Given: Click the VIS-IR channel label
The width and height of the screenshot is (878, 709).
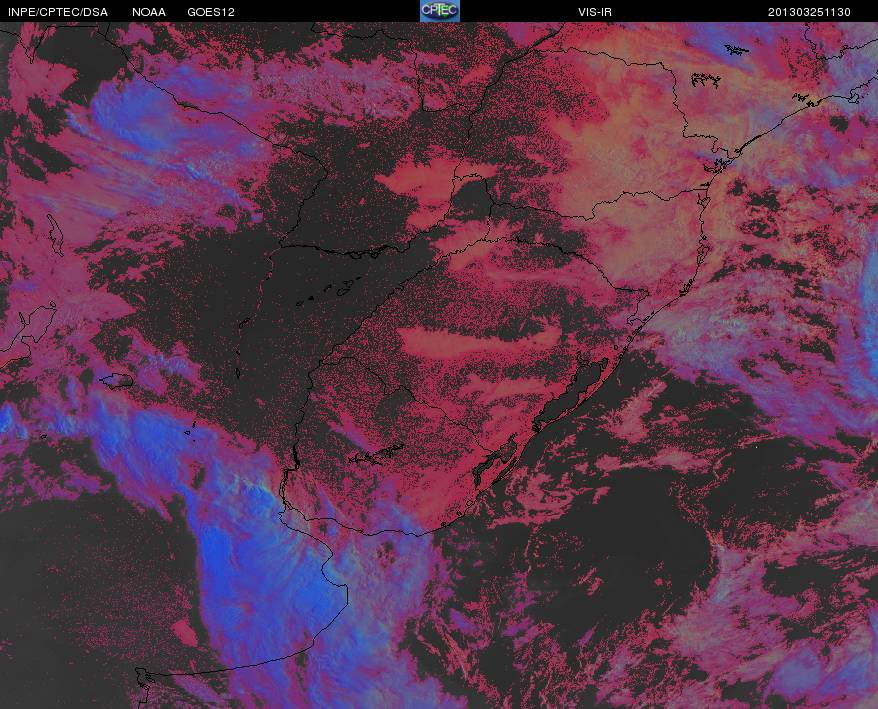Looking at the screenshot, I should (595, 12).
